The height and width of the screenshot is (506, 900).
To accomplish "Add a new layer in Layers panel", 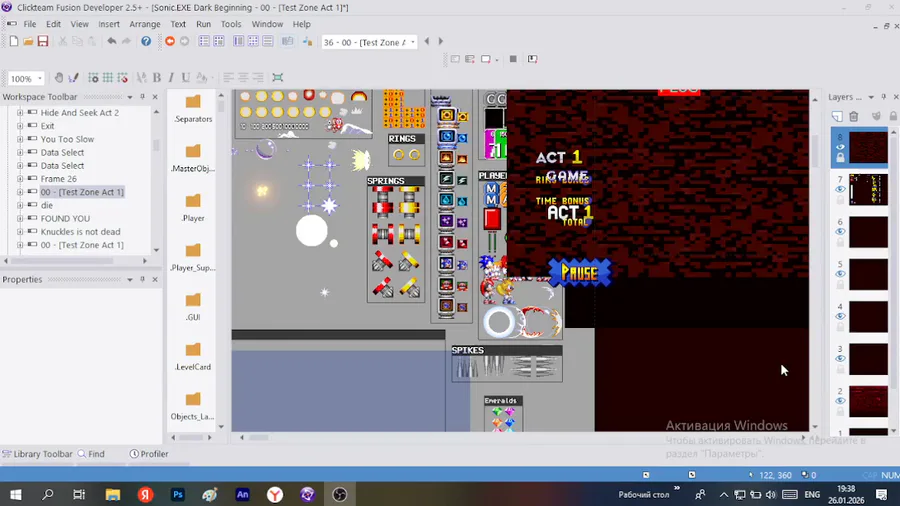I will pos(837,116).
